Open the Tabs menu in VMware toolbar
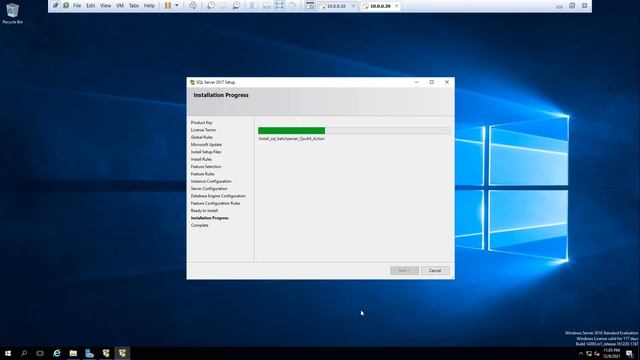Image resolution: width=640 pixels, height=360 pixels. point(134,6)
